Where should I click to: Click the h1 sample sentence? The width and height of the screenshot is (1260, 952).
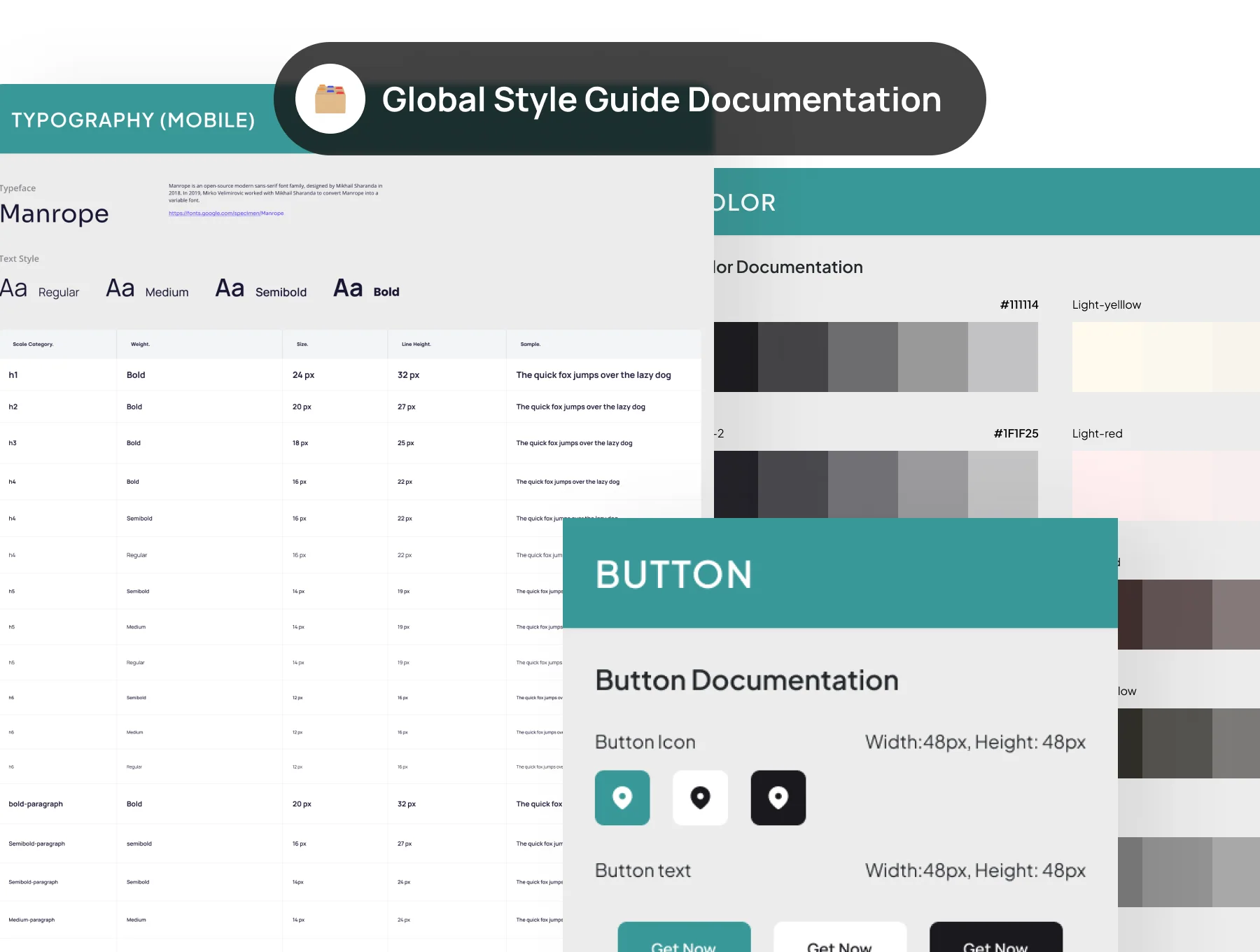tap(594, 375)
